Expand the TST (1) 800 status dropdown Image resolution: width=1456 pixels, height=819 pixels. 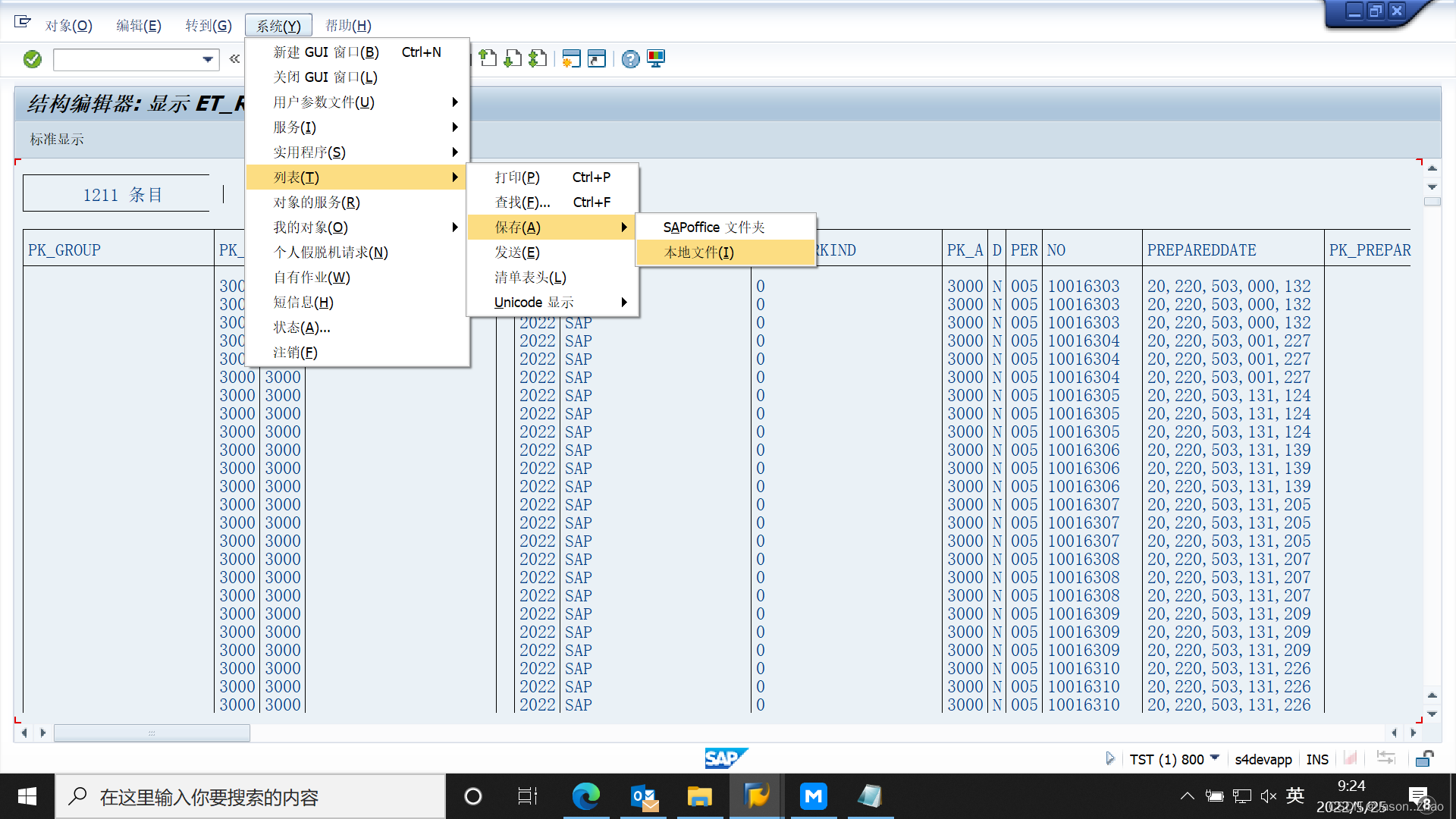pos(1216,758)
